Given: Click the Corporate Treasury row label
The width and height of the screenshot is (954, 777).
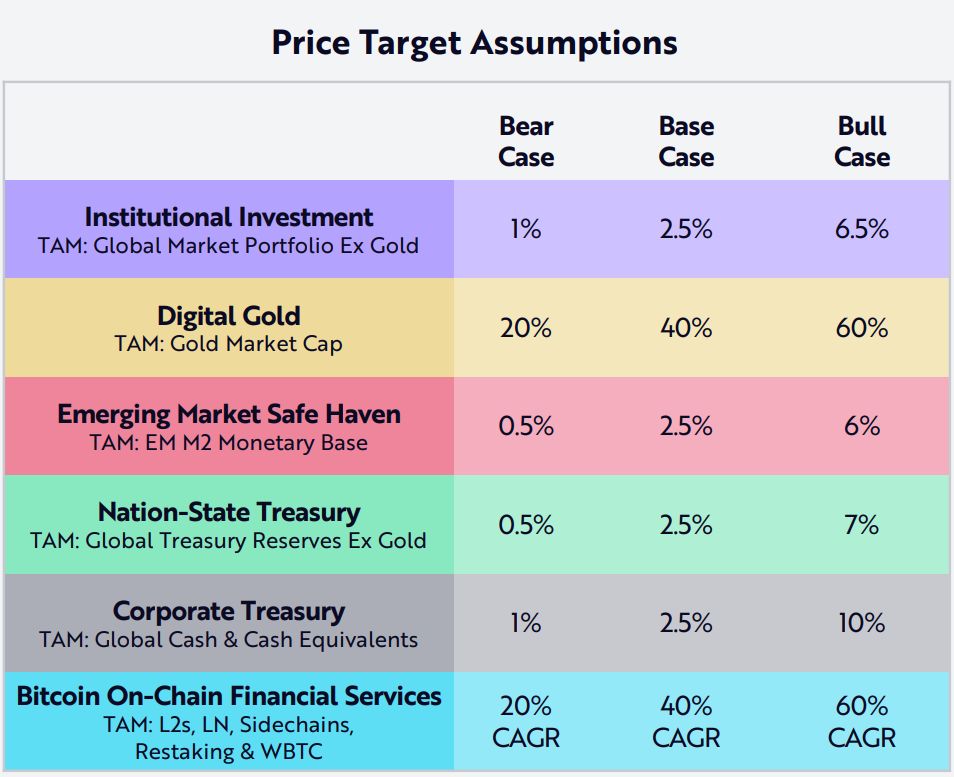Looking at the screenshot, I should [229, 611].
